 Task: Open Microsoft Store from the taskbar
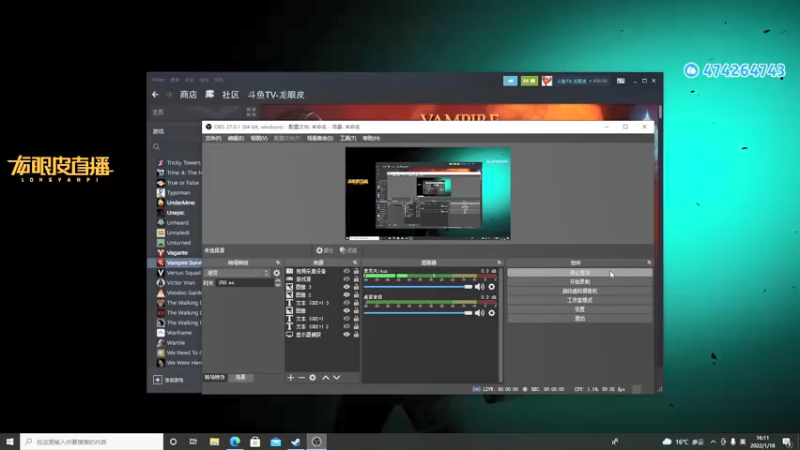255,441
